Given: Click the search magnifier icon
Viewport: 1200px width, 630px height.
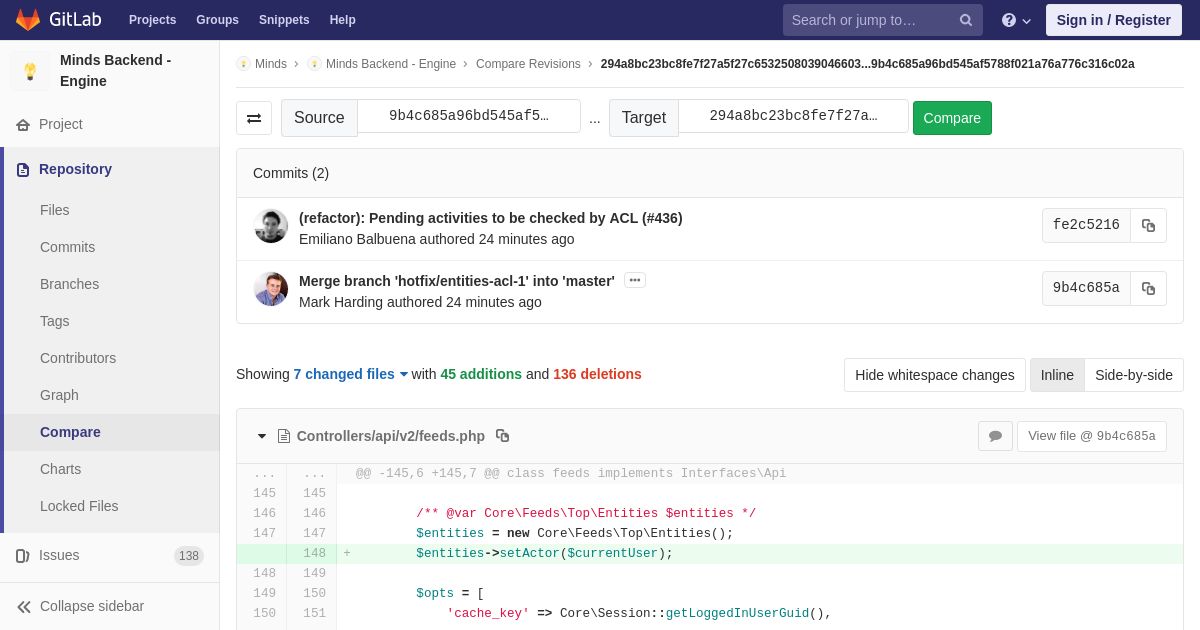Looking at the screenshot, I should 966,20.
